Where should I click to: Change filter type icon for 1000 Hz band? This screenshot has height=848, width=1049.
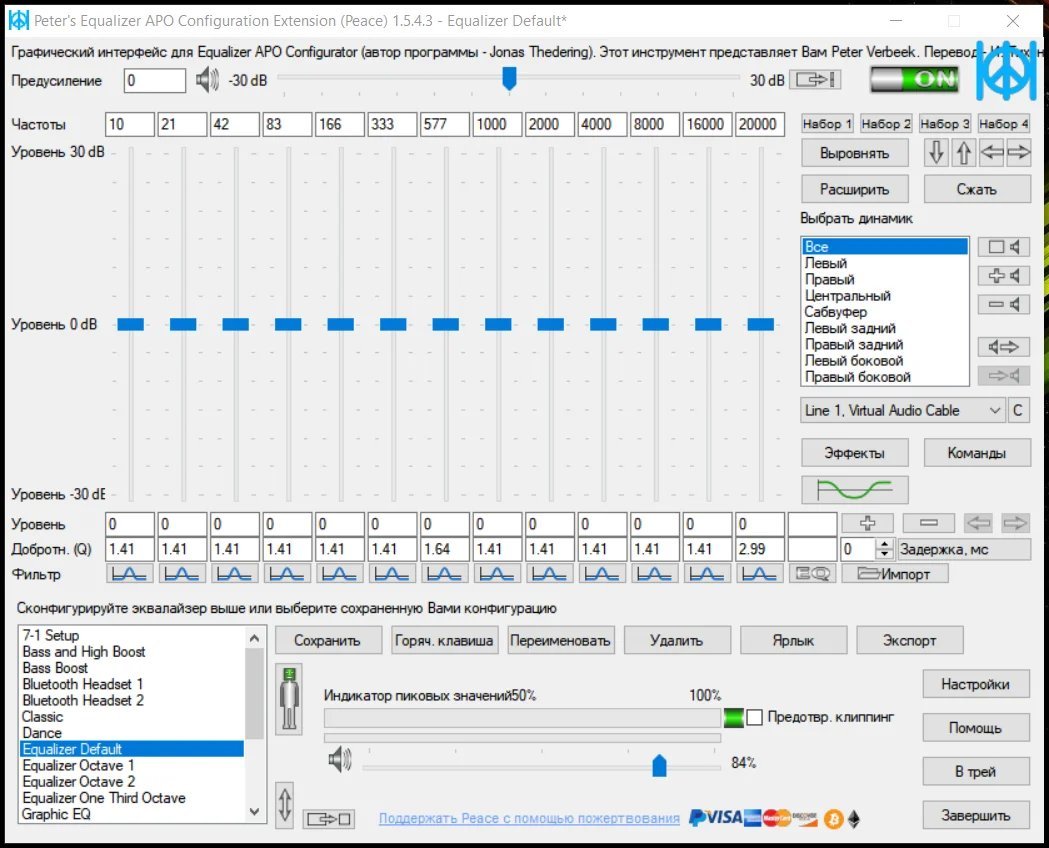tap(497, 574)
